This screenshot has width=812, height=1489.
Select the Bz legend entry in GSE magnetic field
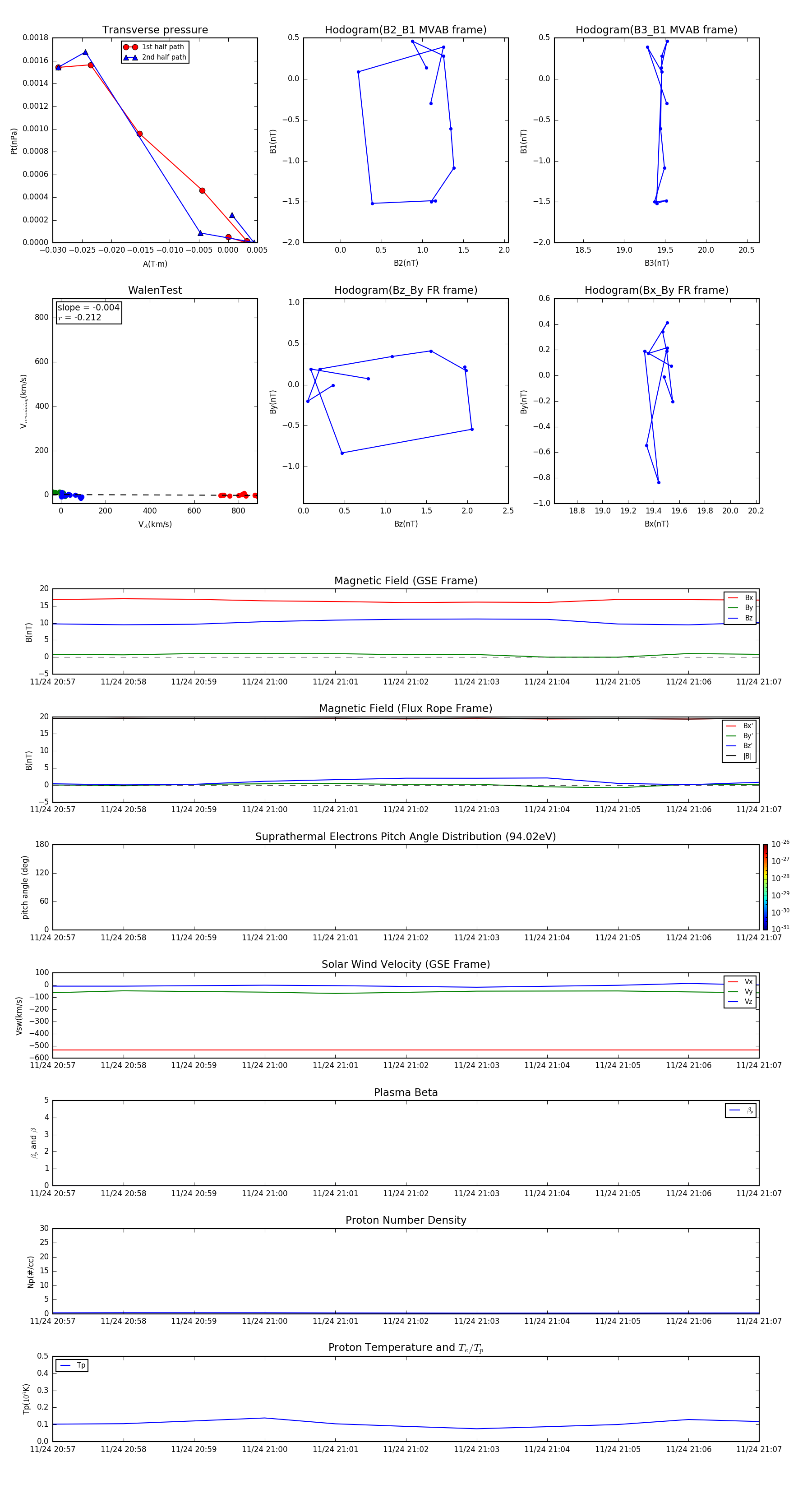[740, 618]
